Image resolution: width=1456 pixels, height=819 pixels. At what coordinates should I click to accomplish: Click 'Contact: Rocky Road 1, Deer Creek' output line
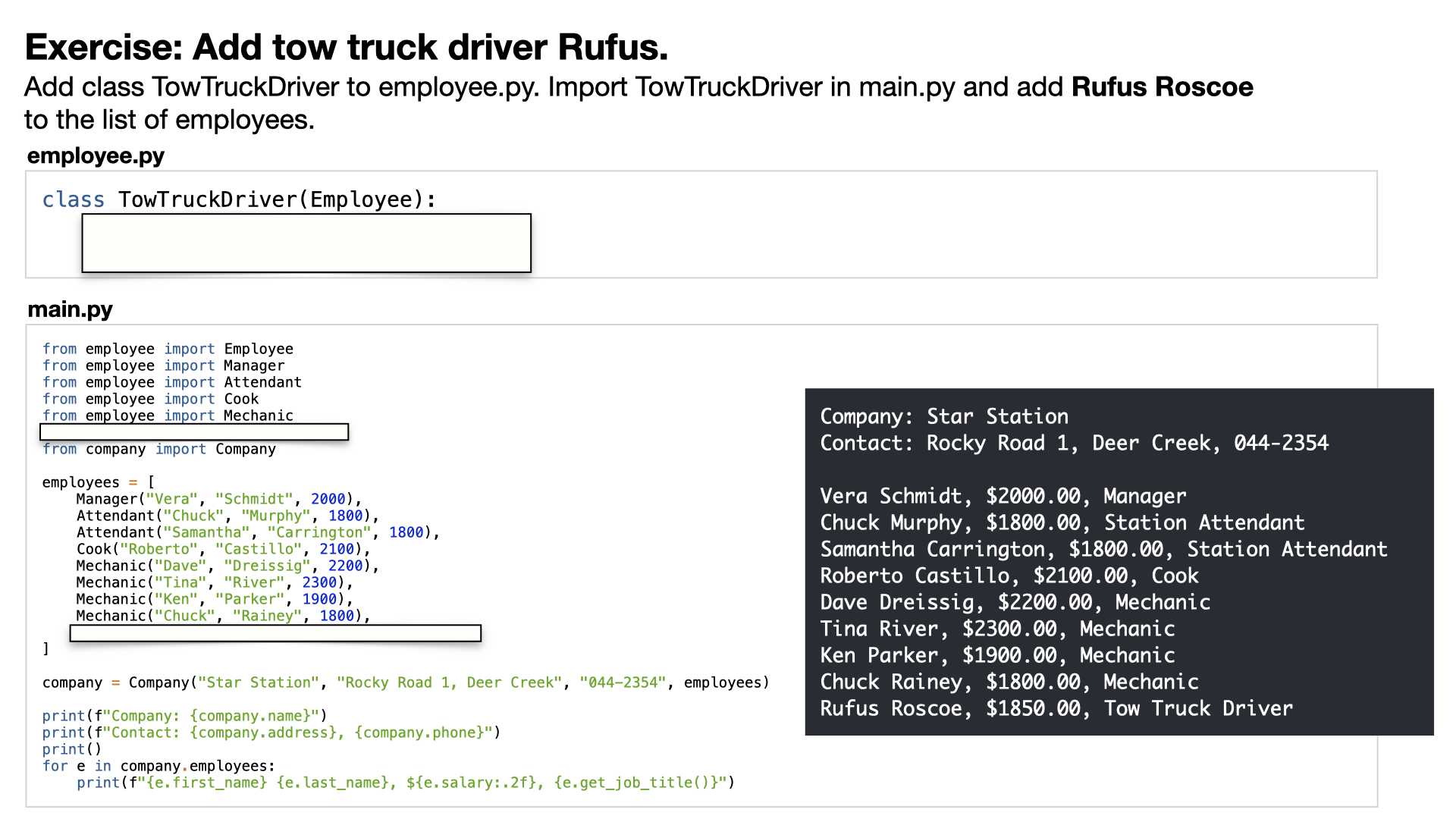pos(1075,443)
